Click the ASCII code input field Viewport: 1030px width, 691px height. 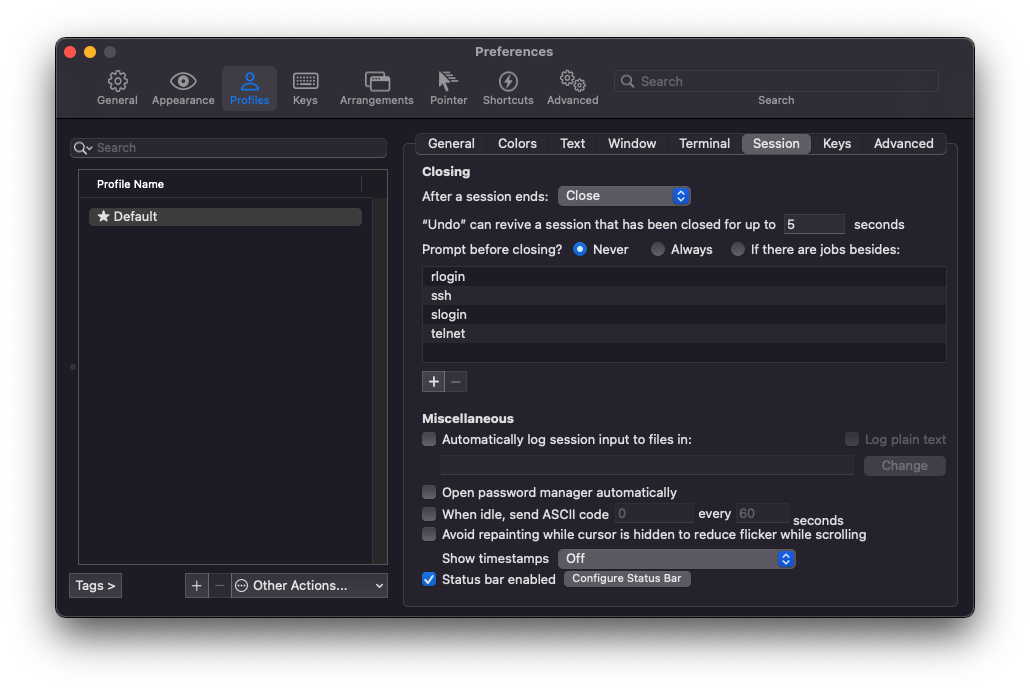click(654, 514)
